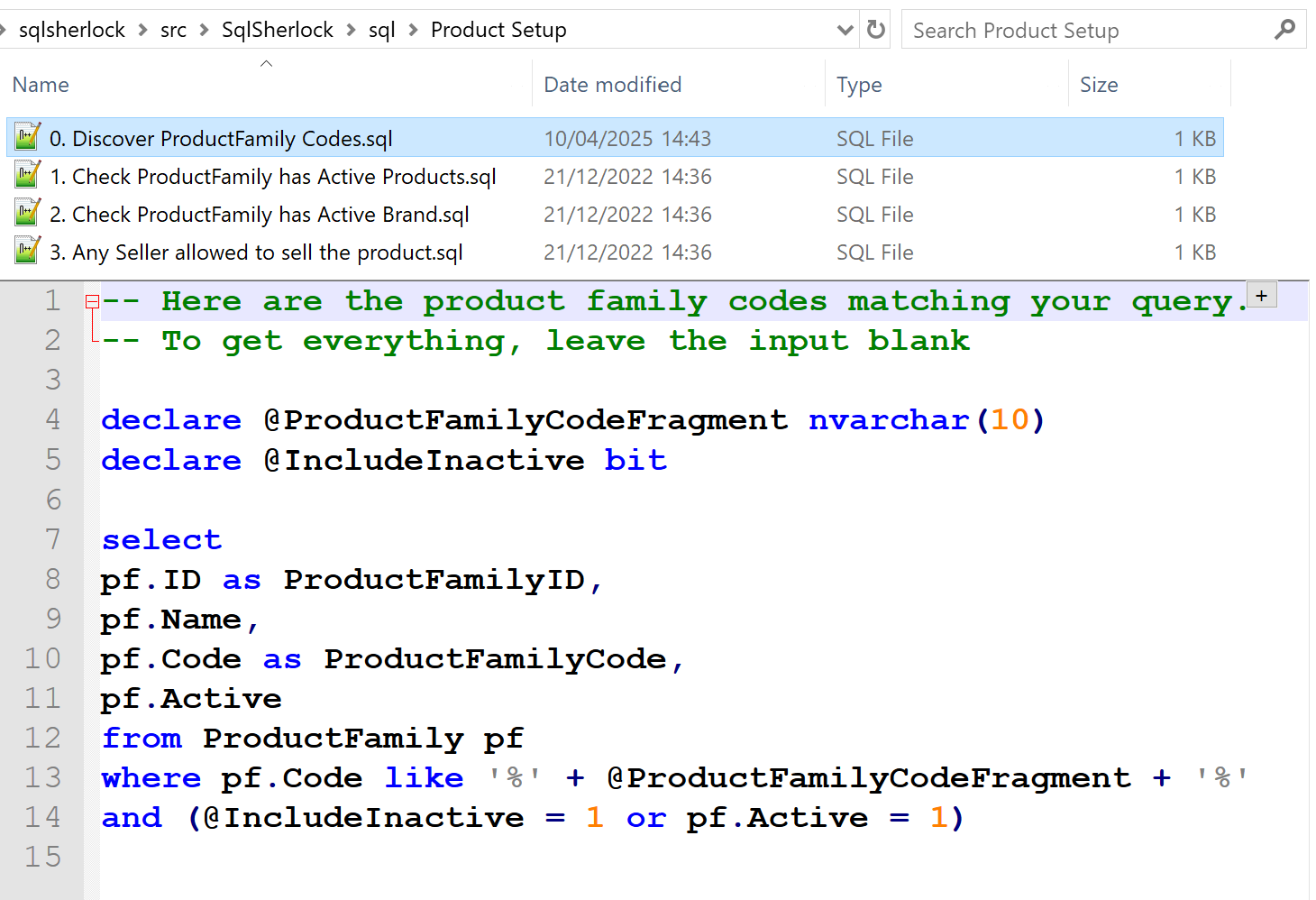Screen dimensions: 1316x900
Task: Collapse the comment region at line 1
Action: pyautogui.click(x=93, y=299)
